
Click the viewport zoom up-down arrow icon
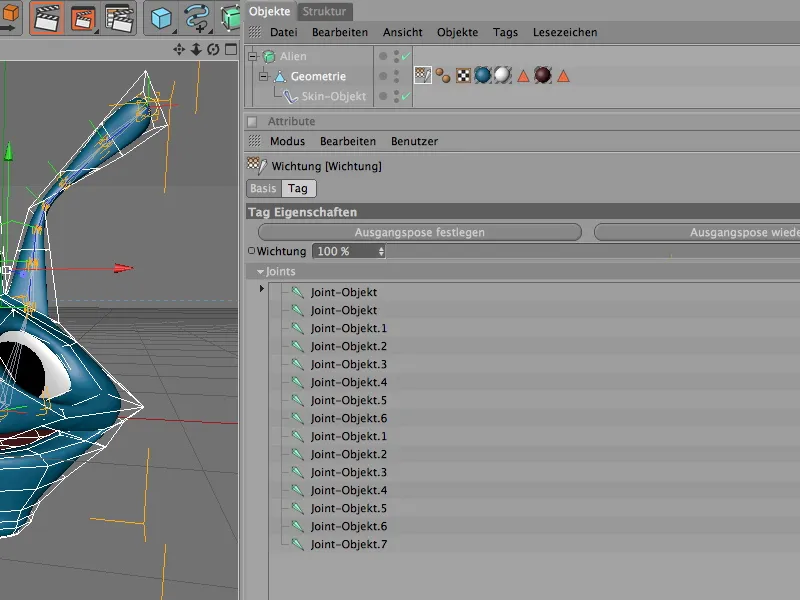pos(196,49)
